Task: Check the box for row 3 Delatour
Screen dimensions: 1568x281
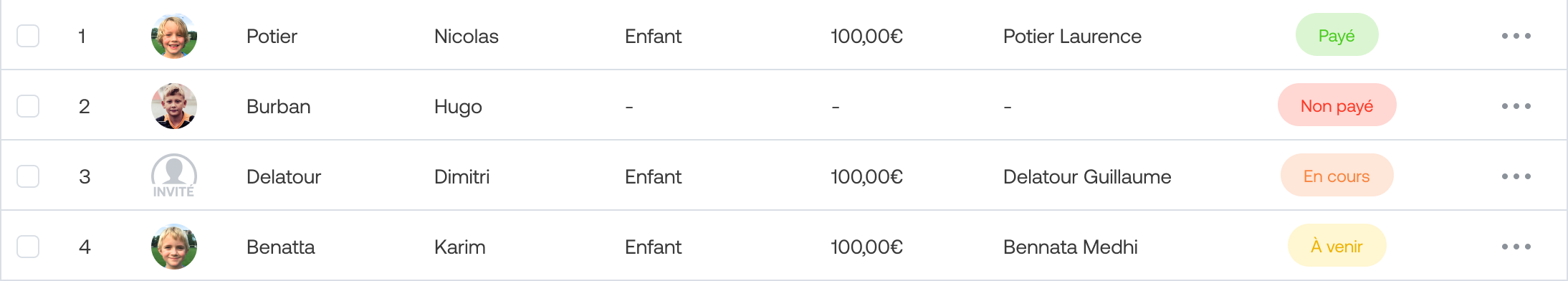Action: pyautogui.click(x=28, y=176)
